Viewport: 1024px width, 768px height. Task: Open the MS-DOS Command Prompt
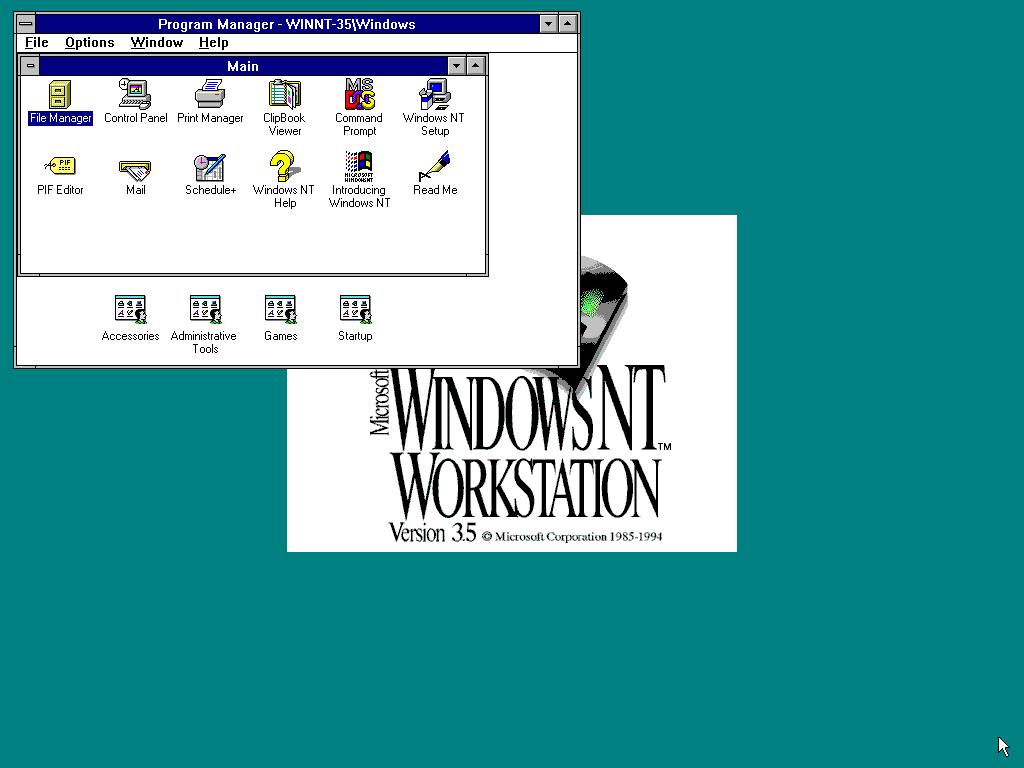click(358, 95)
